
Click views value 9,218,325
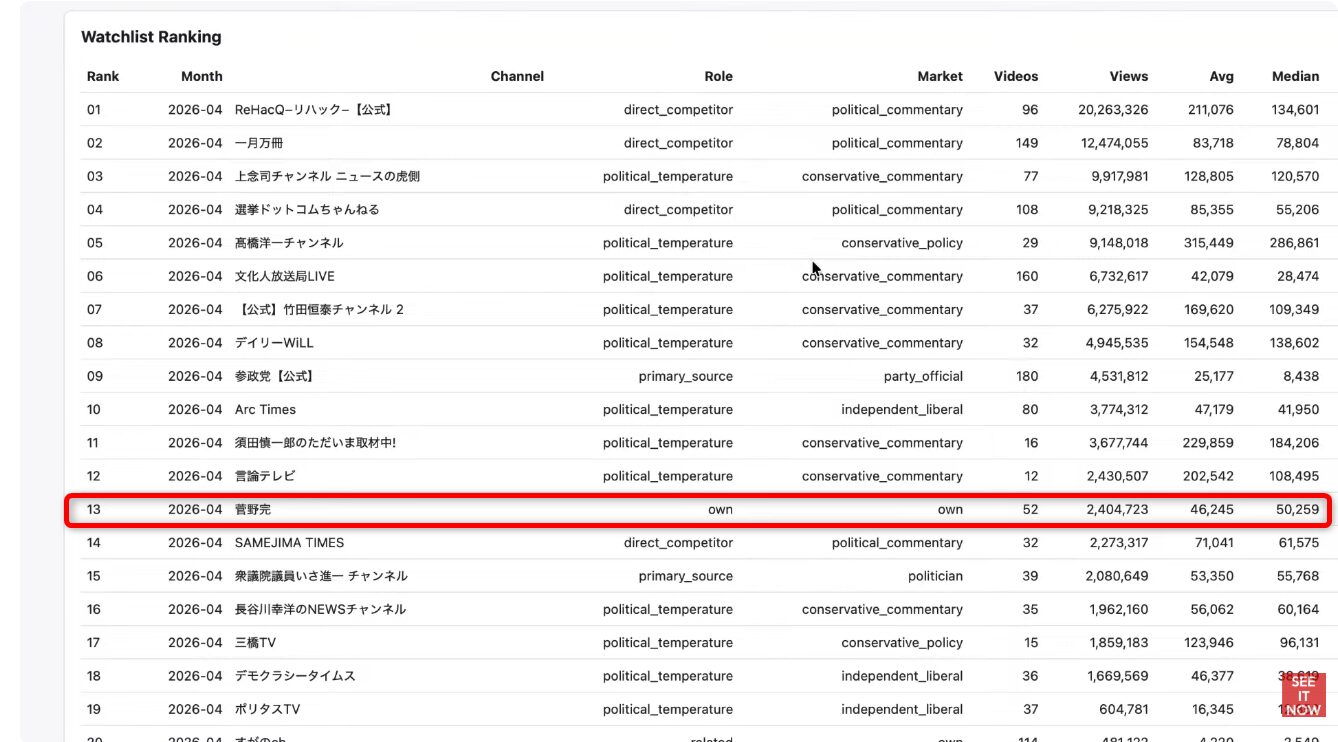(1118, 210)
